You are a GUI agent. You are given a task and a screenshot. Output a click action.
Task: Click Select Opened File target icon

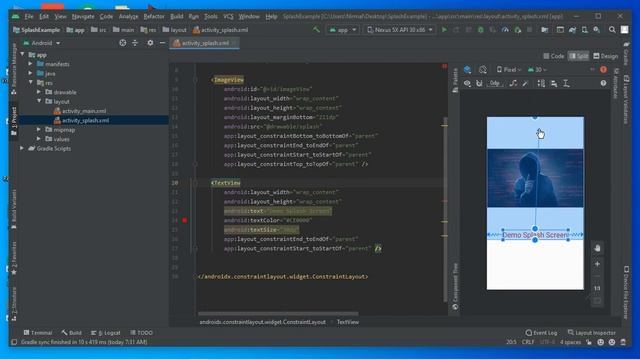click(x=122, y=43)
